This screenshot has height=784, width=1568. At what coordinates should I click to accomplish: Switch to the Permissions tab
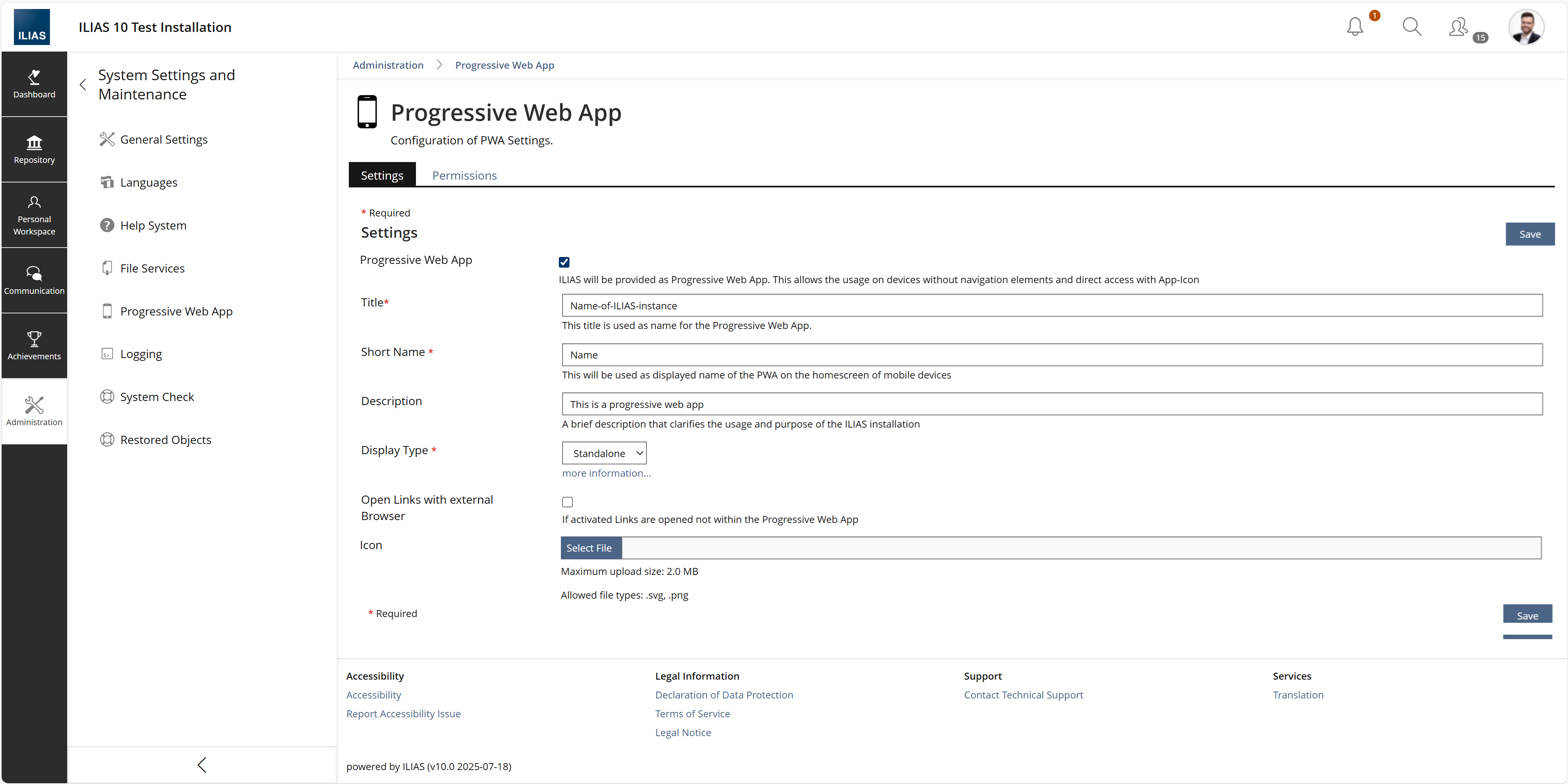coord(464,175)
